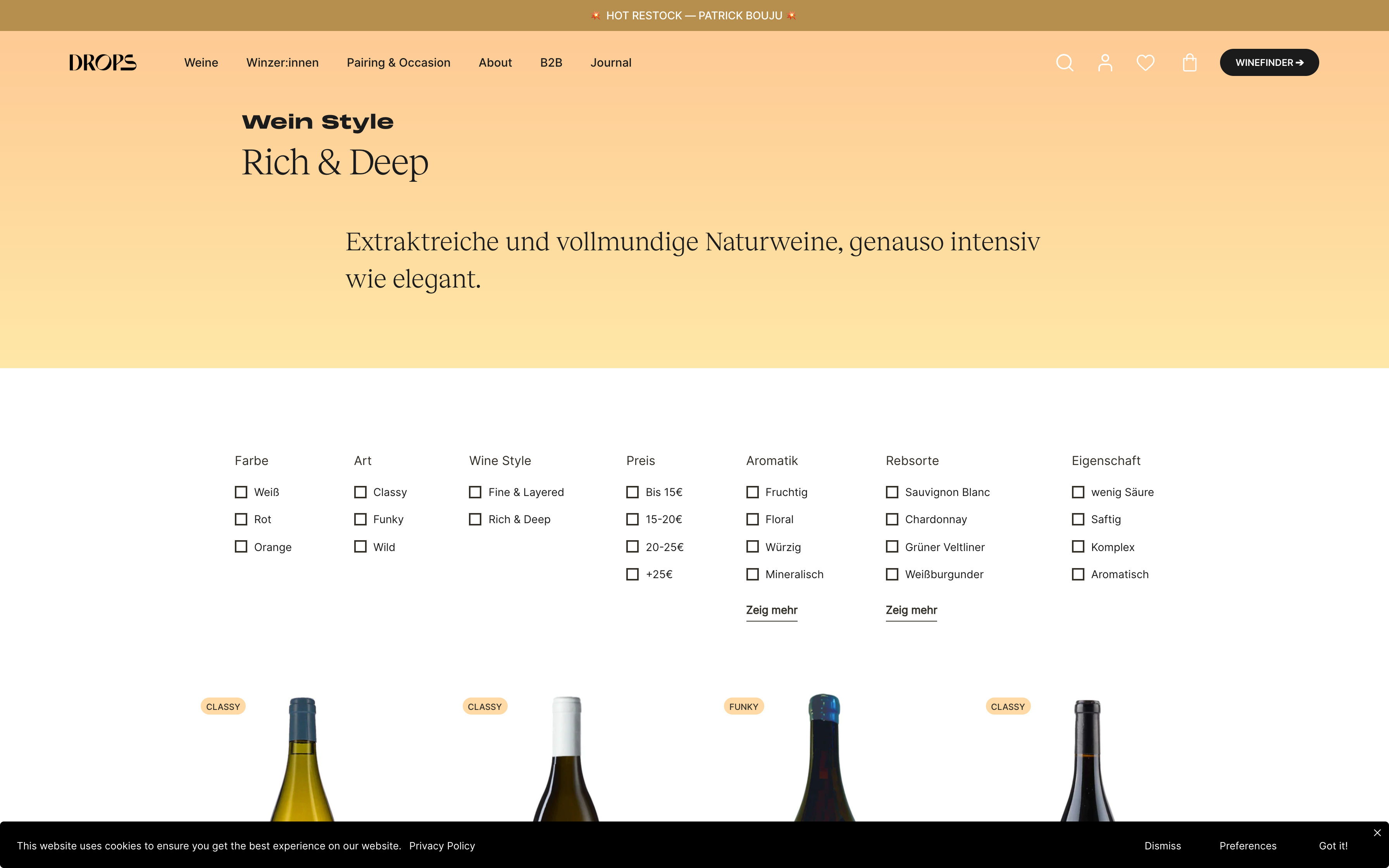Image resolution: width=1389 pixels, height=868 pixels.
Task: Open the Privacy Policy link
Action: click(442, 846)
